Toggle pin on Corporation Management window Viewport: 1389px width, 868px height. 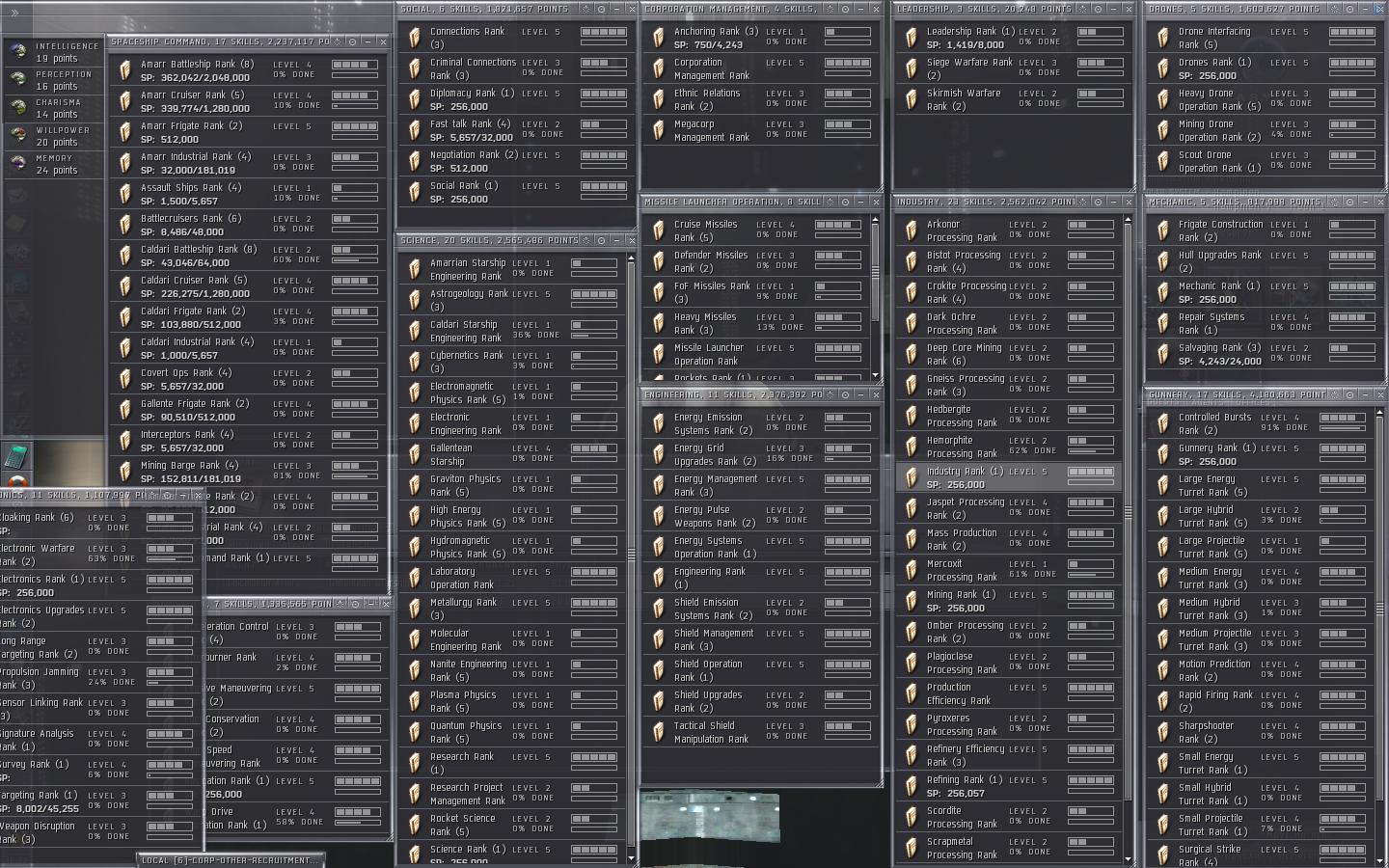[x=831, y=9]
